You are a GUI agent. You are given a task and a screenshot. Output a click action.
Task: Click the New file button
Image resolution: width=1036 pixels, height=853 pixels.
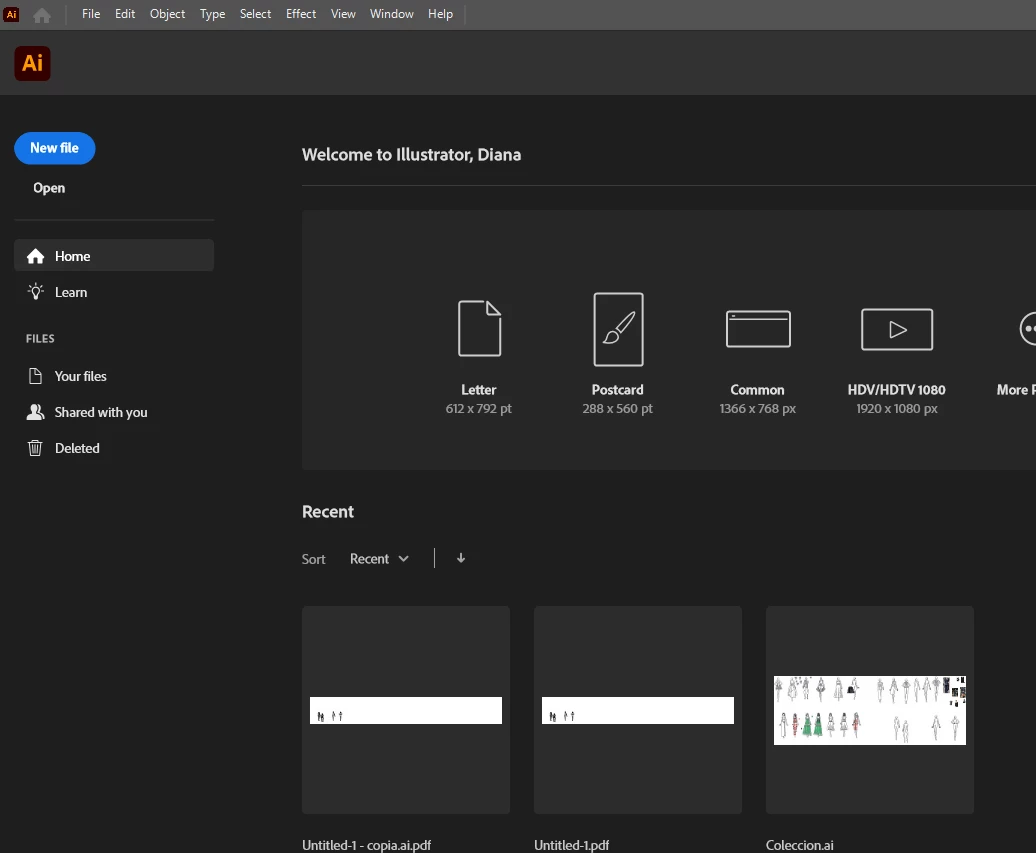click(55, 148)
